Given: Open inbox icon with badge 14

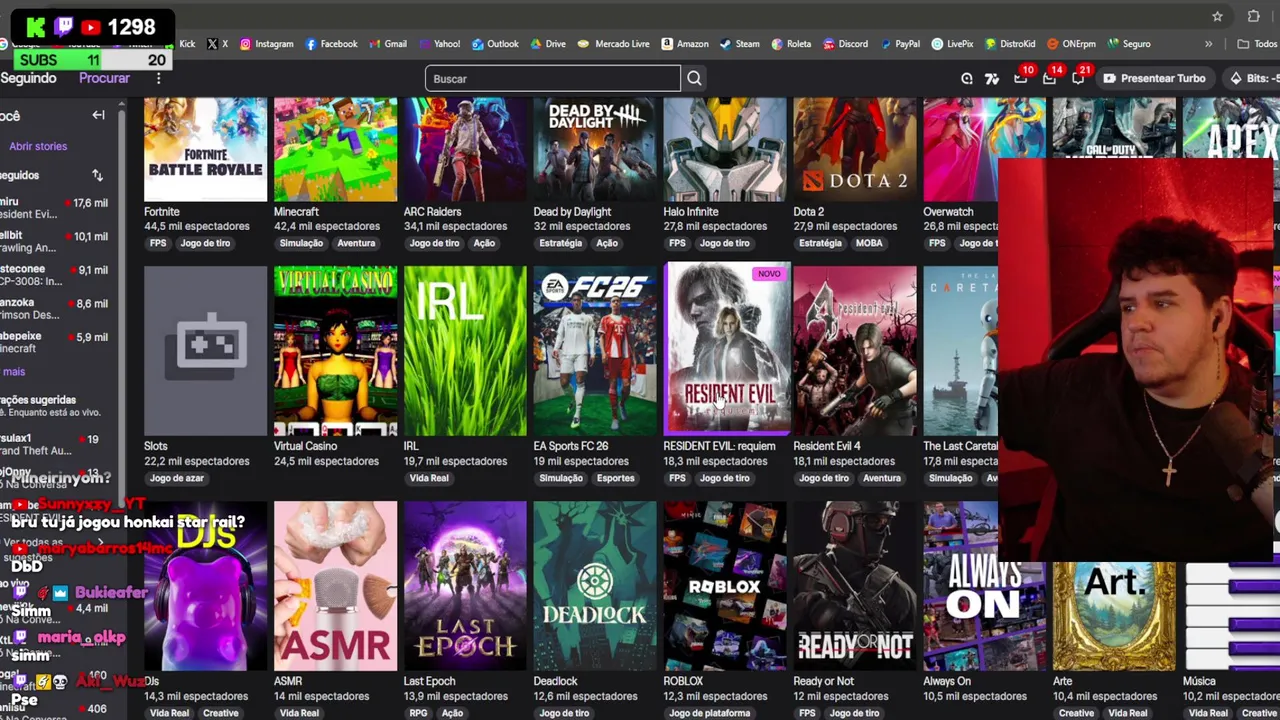Looking at the screenshot, I should click(1050, 78).
